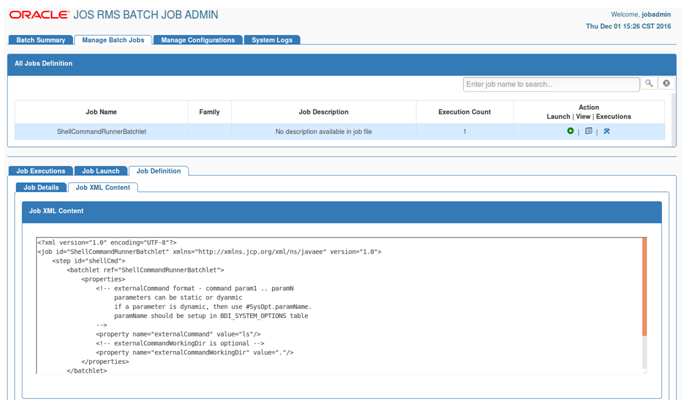This screenshot has height=410, width=683.
Task: Click the batchlet ref XML line
Action: [145, 270]
